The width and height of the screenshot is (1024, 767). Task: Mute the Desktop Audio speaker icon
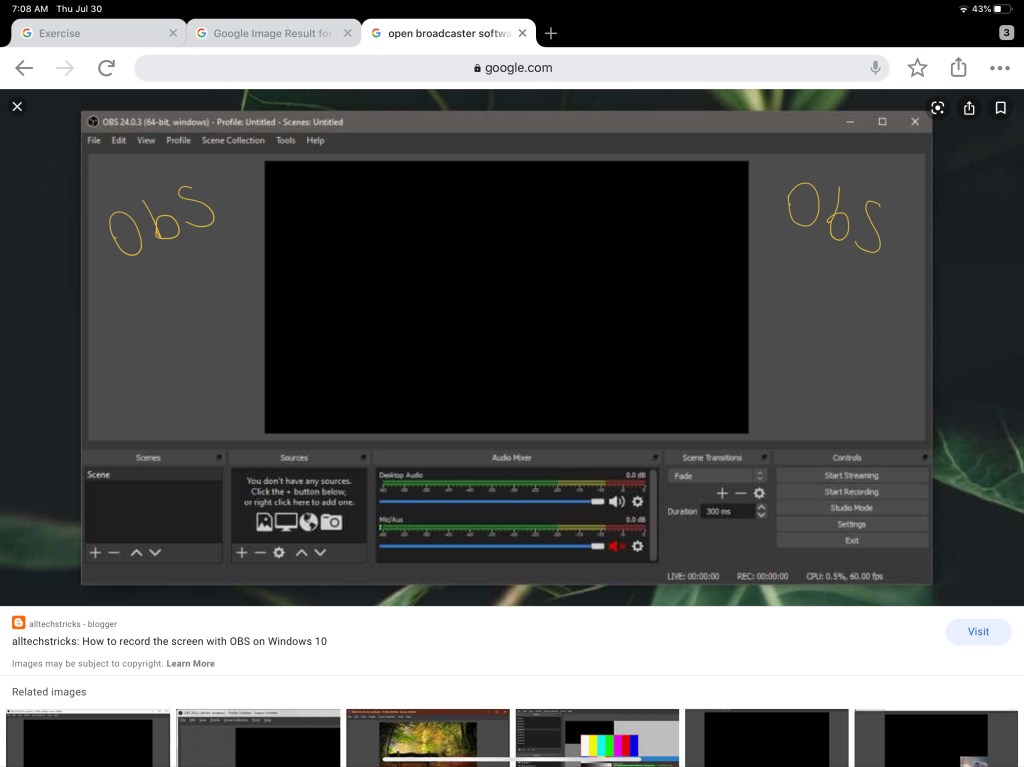617,502
